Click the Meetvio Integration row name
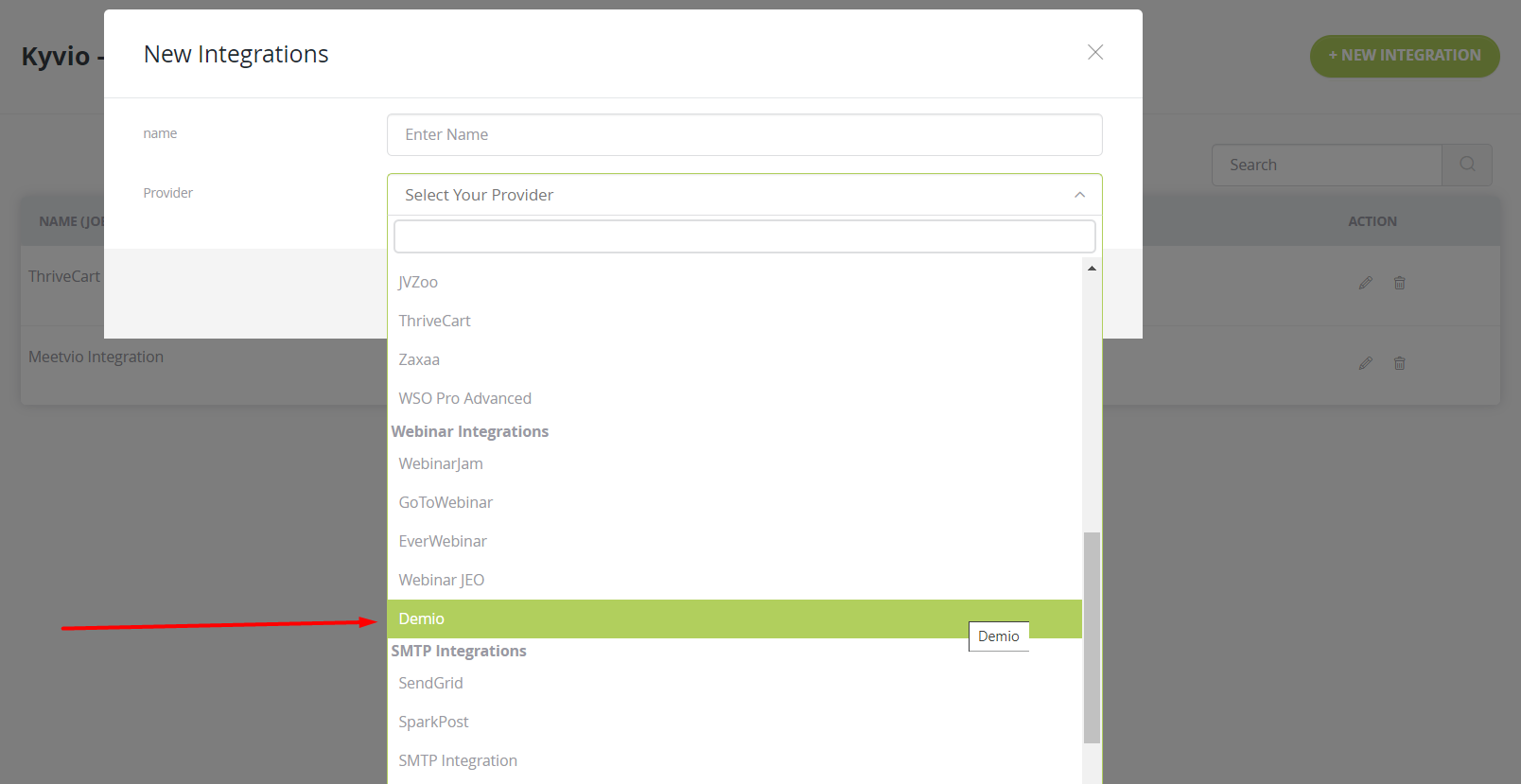 tap(96, 357)
